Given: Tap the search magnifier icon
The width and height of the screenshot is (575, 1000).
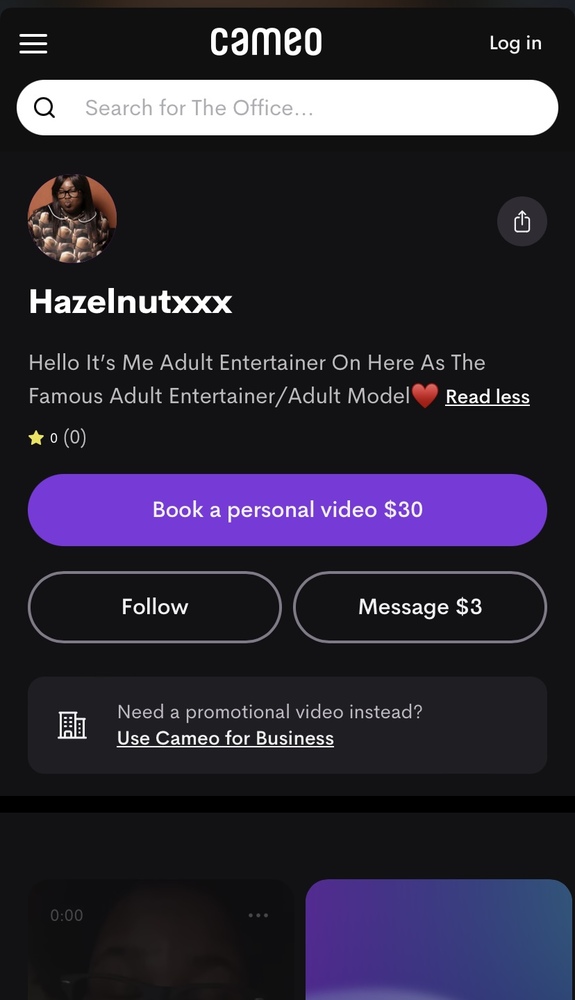Looking at the screenshot, I should 44,108.
